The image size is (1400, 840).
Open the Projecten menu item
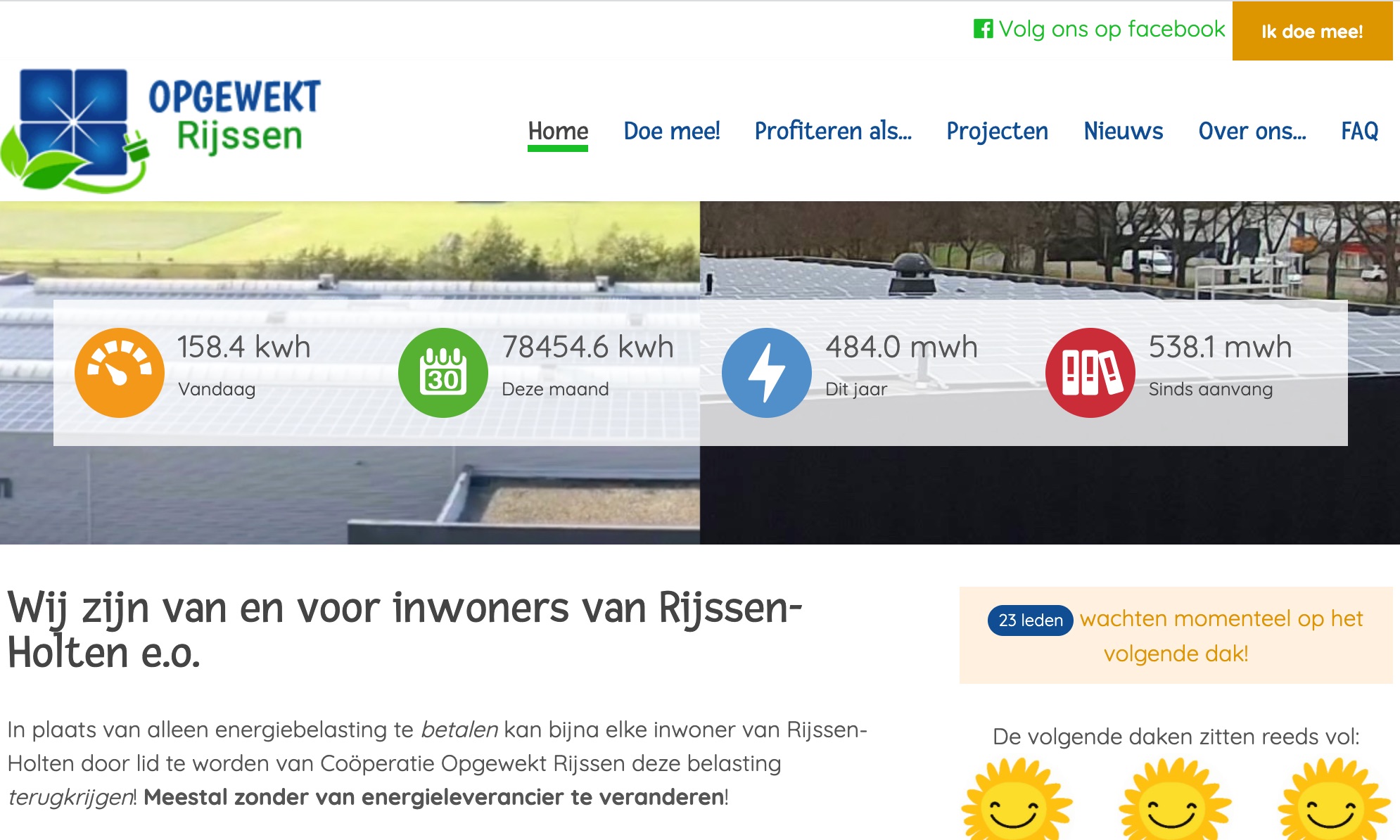[x=997, y=132]
